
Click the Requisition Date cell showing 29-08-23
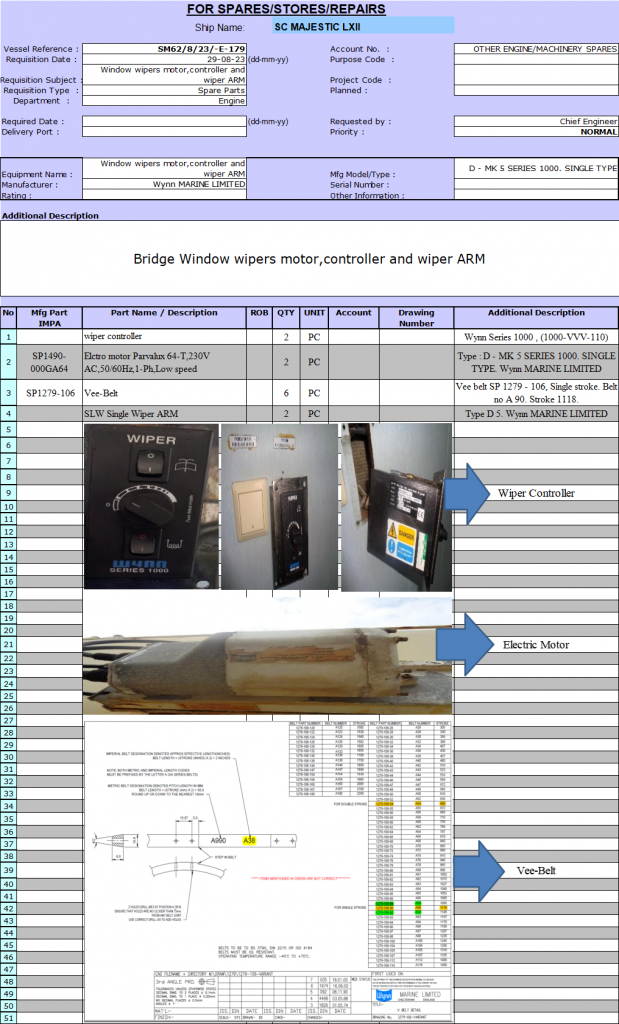coord(164,60)
